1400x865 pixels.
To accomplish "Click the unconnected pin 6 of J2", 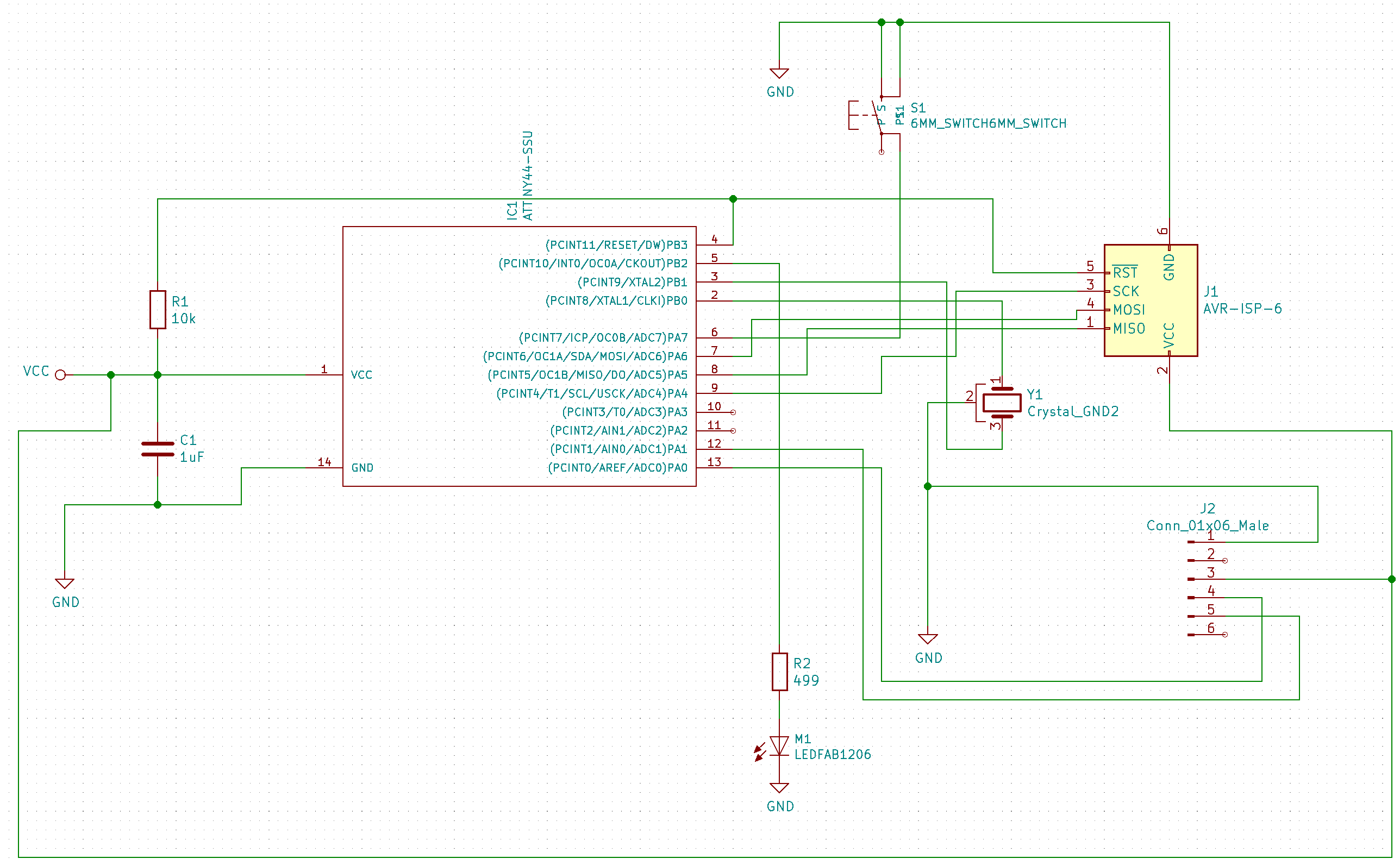I will 1224,635.
